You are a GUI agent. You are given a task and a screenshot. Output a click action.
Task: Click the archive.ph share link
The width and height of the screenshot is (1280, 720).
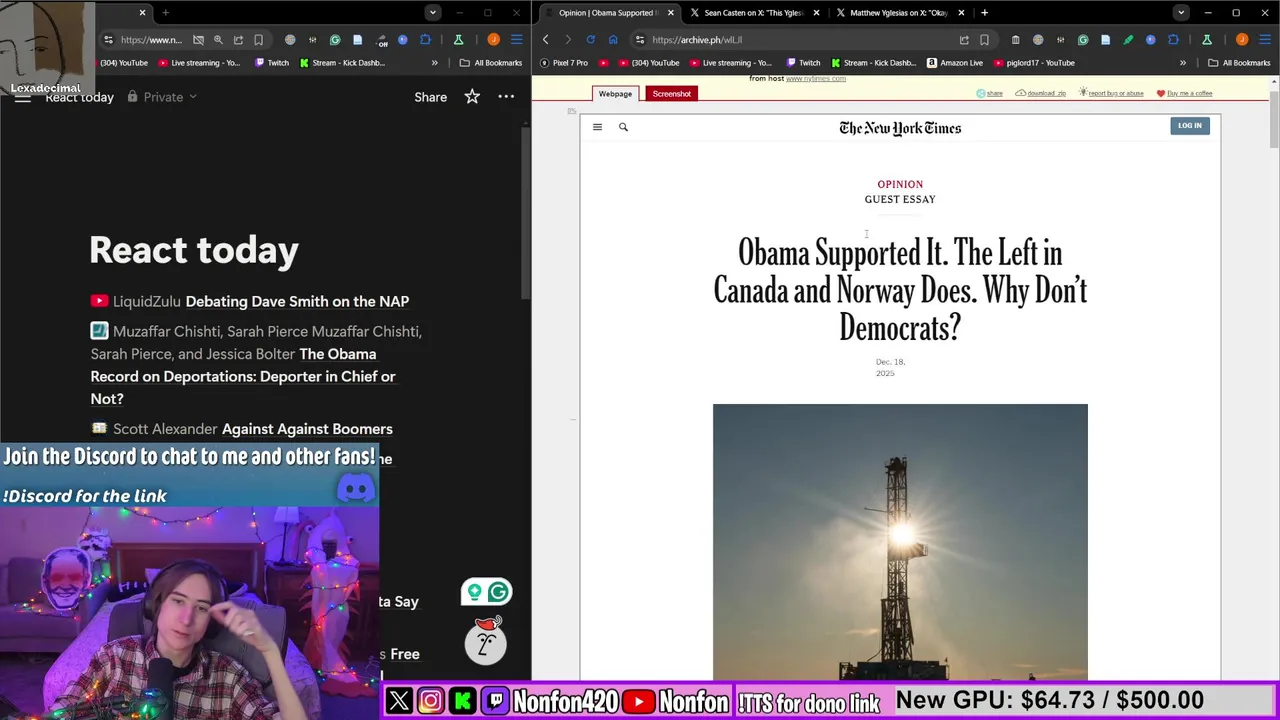pyautogui.click(x=990, y=93)
